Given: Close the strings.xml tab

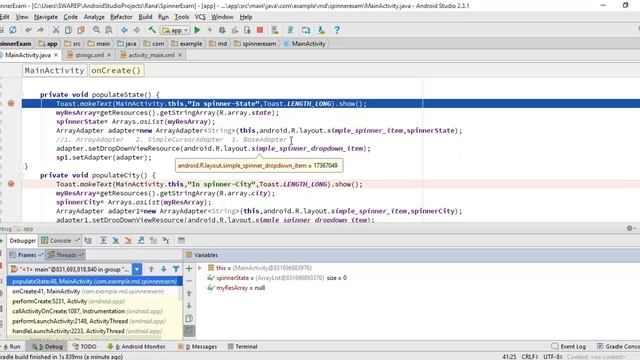Looking at the screenshot, I should (x=109, y=55).
